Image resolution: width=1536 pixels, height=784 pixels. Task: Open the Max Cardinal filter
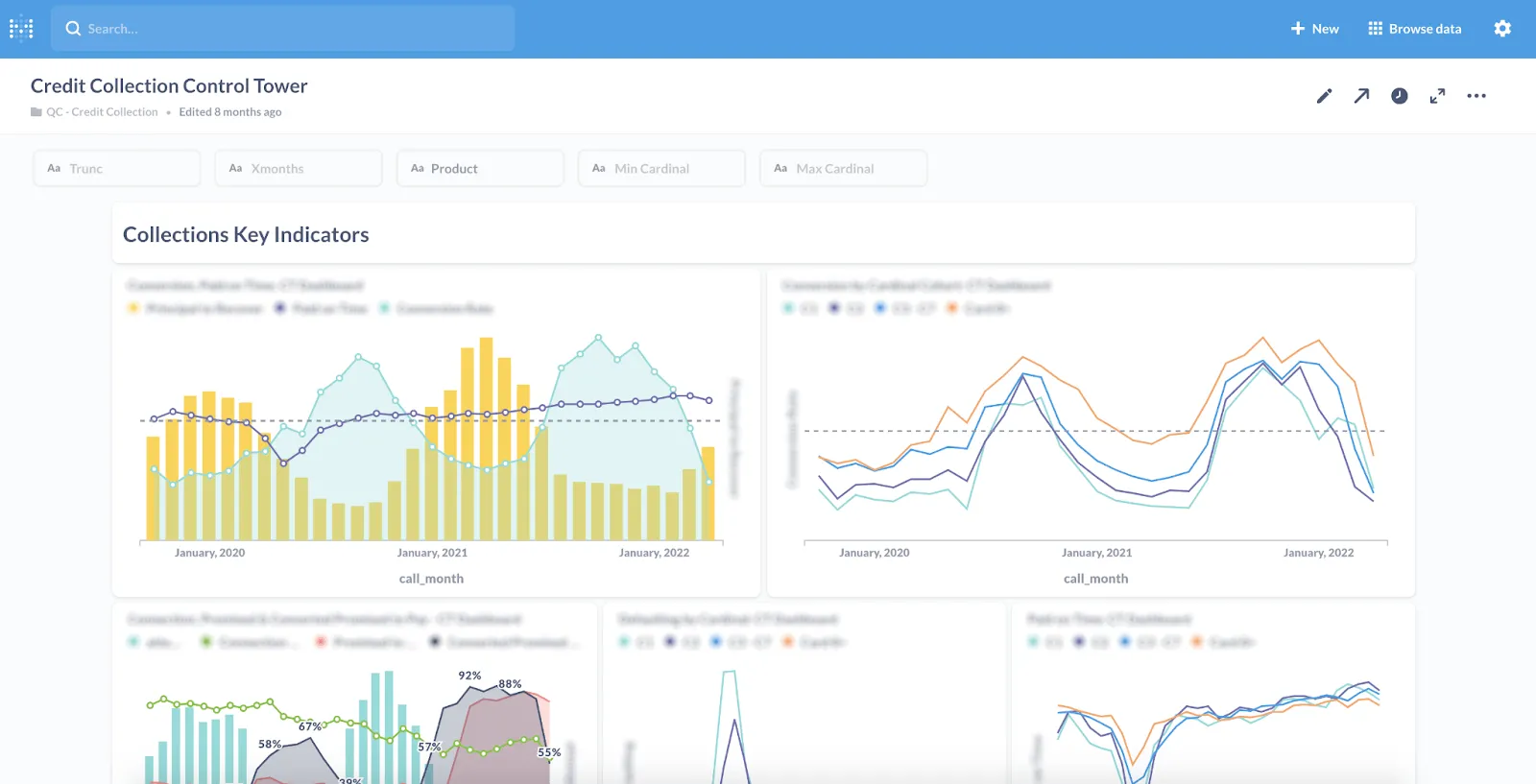pyautogui.click(x=842, y=169)
